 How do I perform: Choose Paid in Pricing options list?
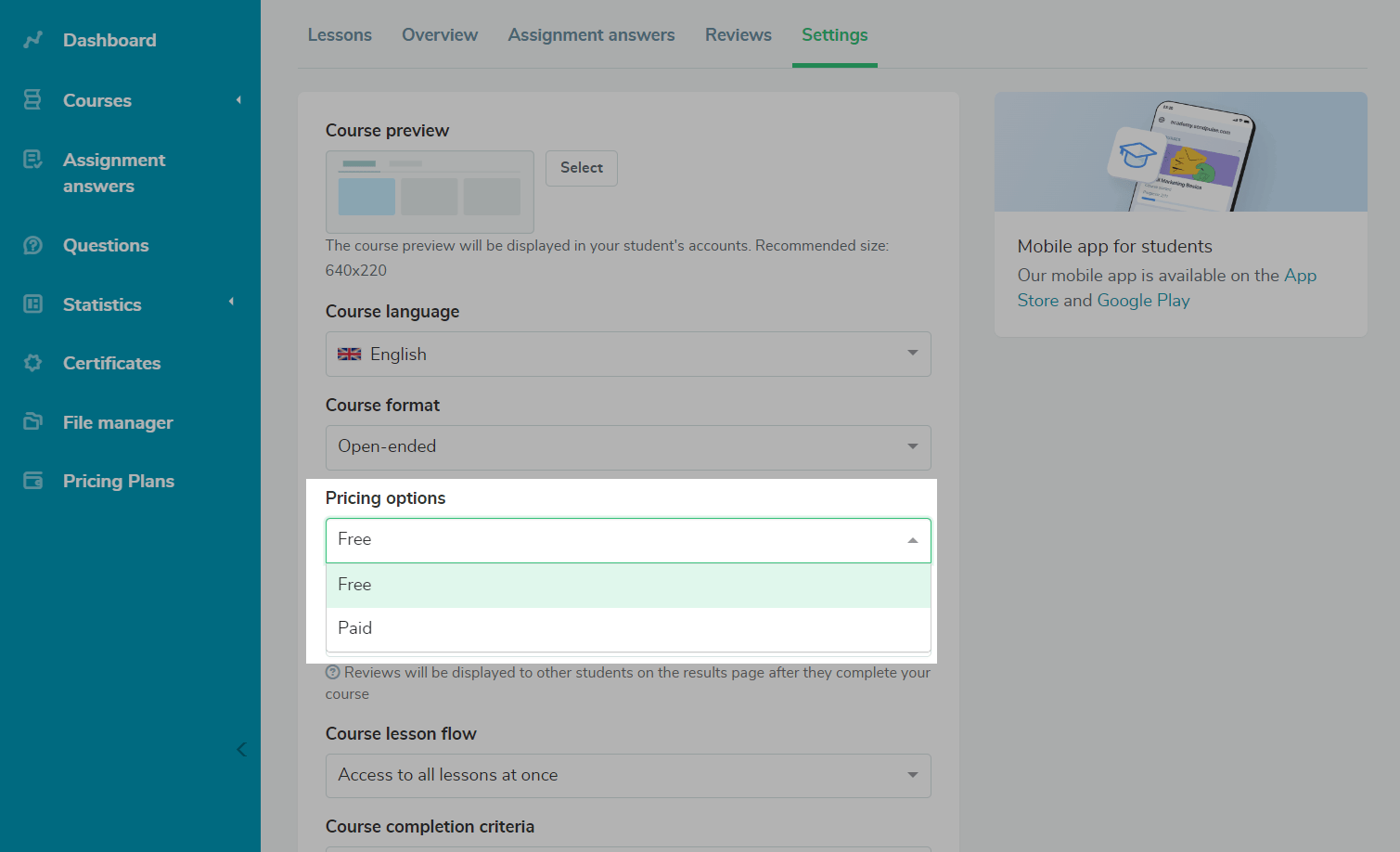pyautogui.click(x=627, y=628)
